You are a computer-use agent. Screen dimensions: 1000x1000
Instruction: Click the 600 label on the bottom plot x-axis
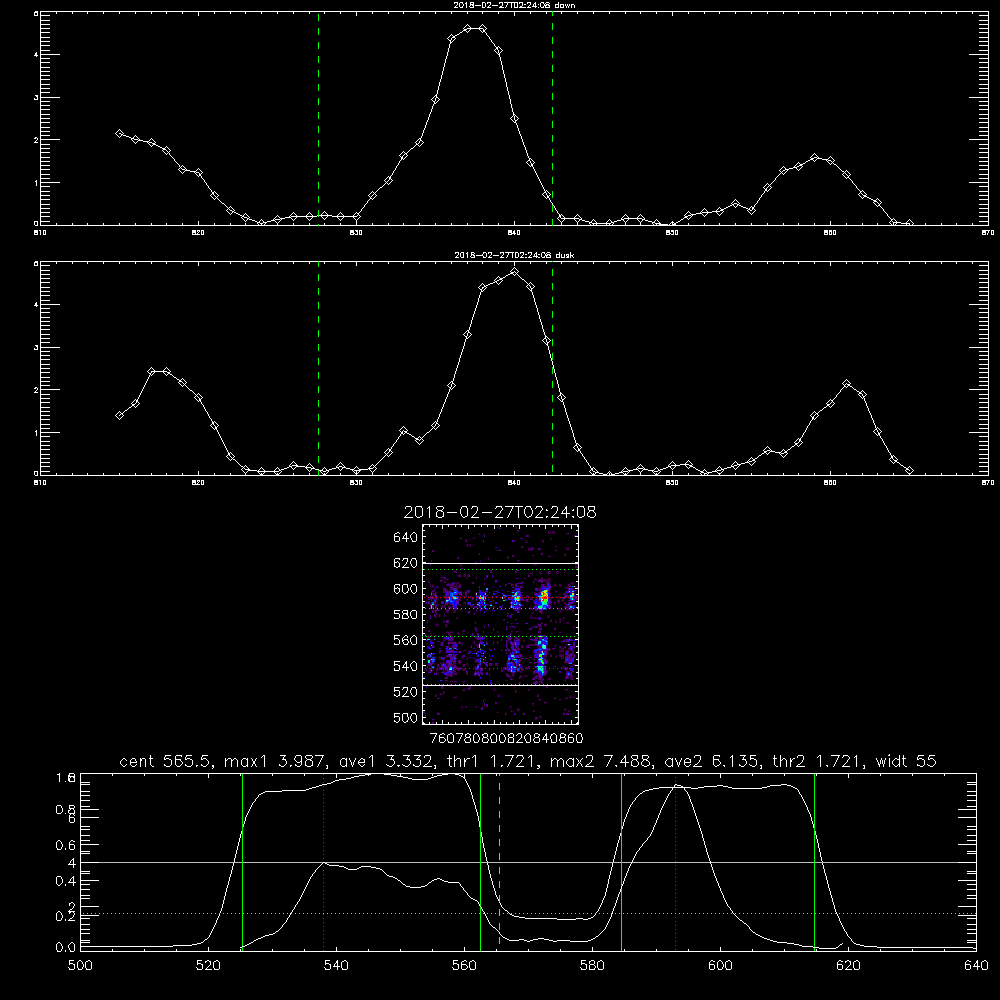(720, 966)
